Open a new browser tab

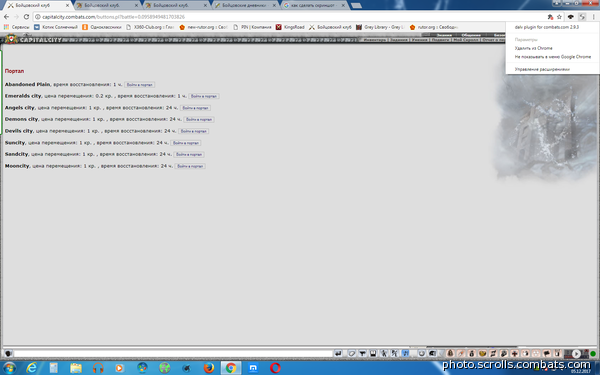[x=356, y=5]
